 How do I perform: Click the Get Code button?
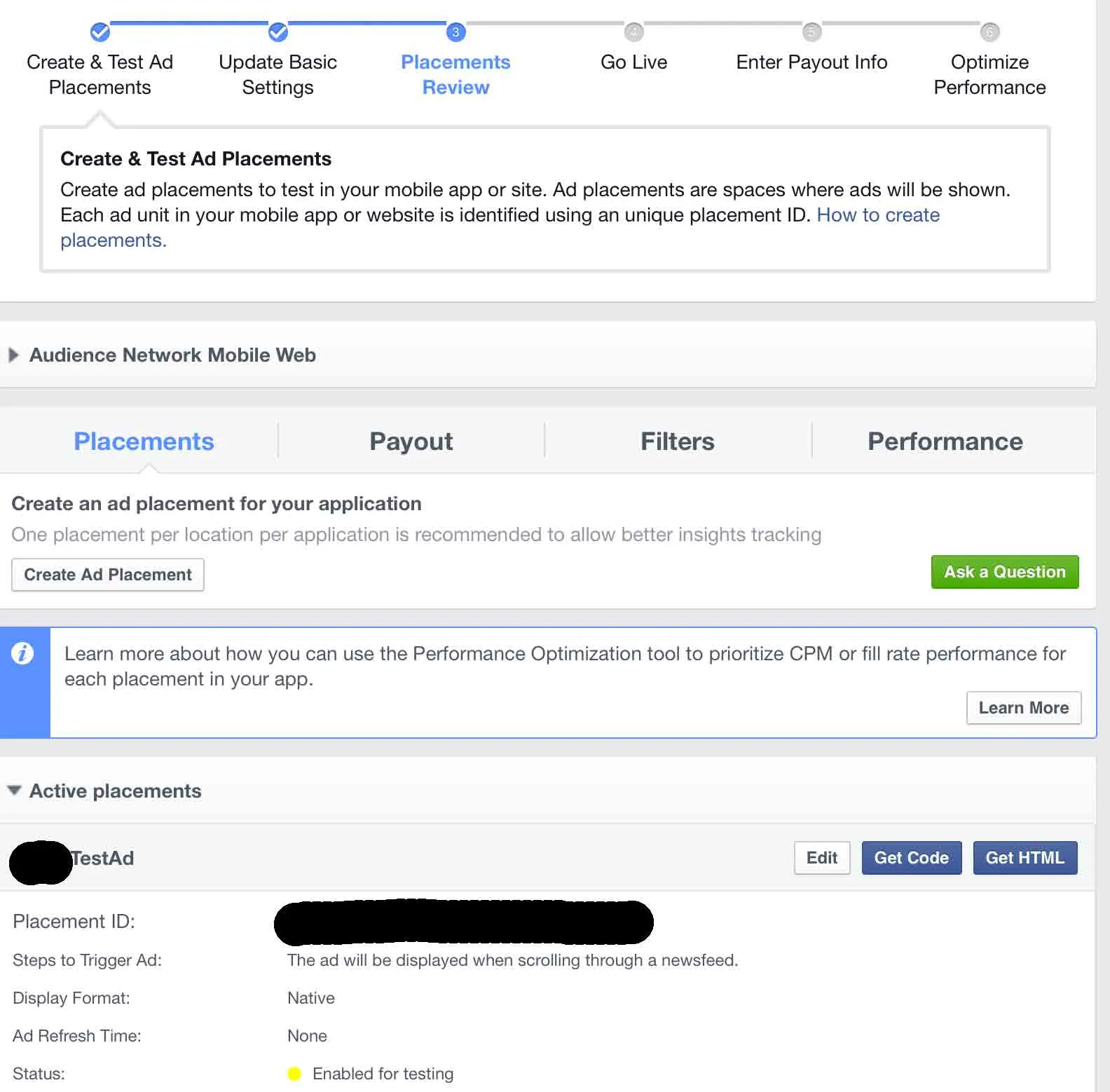[x=911, y=858]
